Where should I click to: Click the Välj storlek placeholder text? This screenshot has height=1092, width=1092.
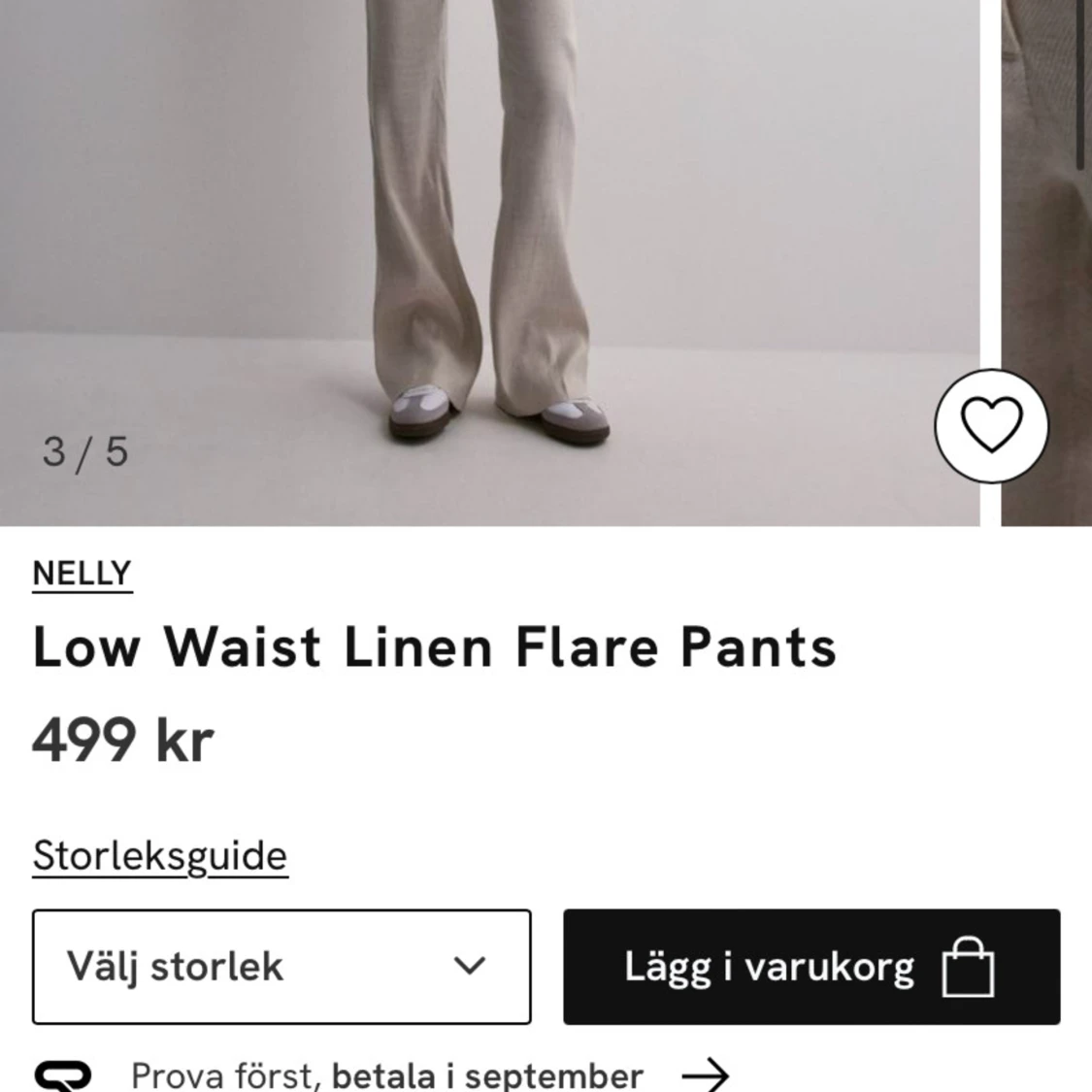pos(175,968)
